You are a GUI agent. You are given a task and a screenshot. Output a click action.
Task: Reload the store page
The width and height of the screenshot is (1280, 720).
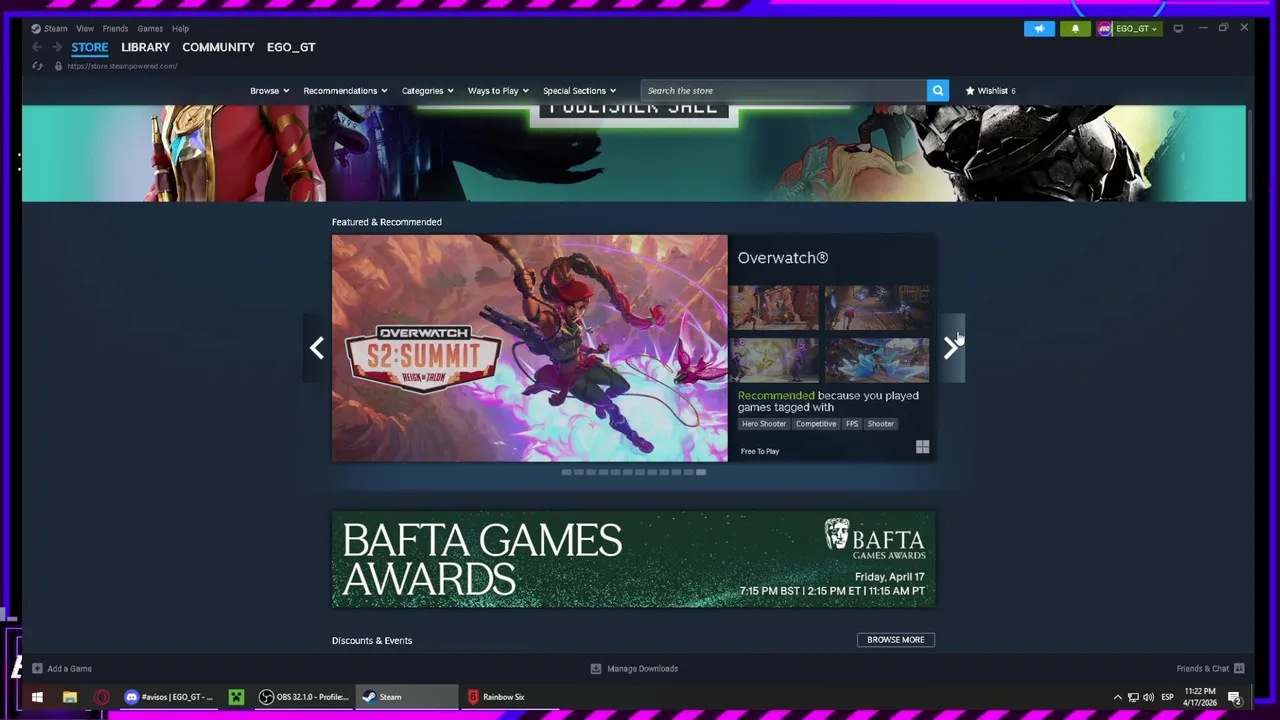click(x=37, y=66)
